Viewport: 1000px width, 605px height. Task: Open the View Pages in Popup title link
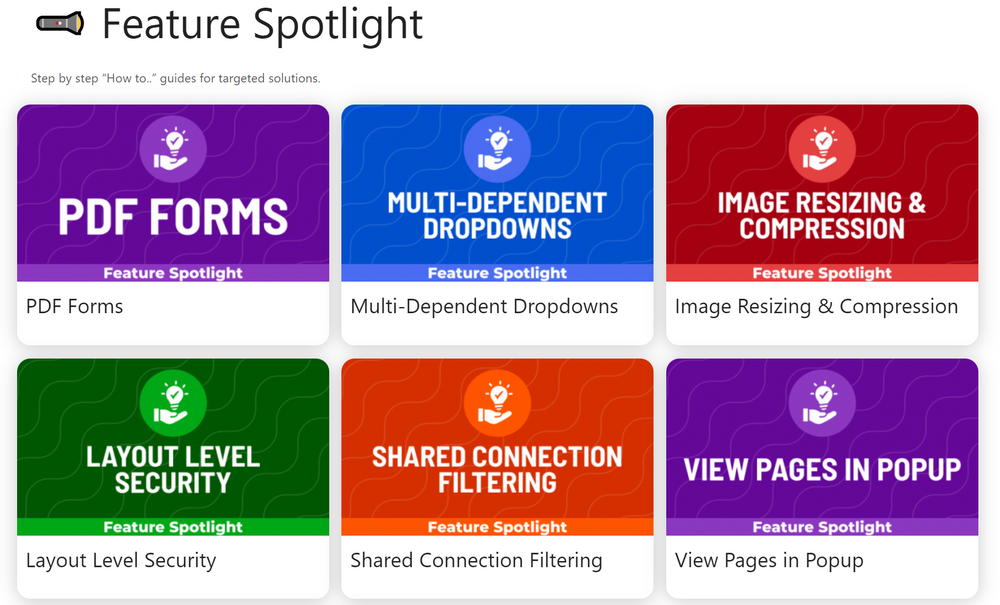(x=769, y=560)
